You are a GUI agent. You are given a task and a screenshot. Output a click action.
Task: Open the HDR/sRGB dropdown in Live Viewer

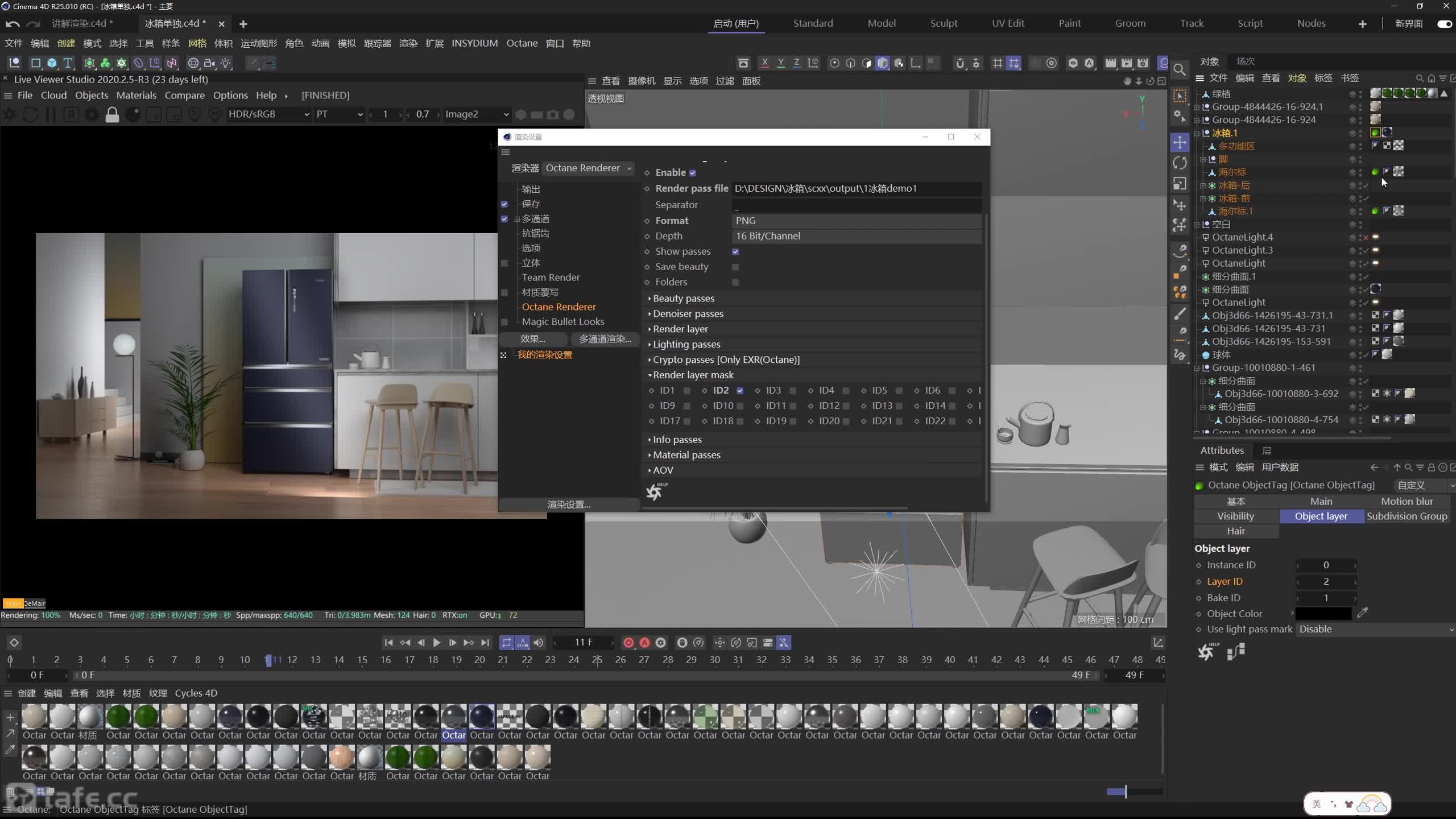coord(268,114)
